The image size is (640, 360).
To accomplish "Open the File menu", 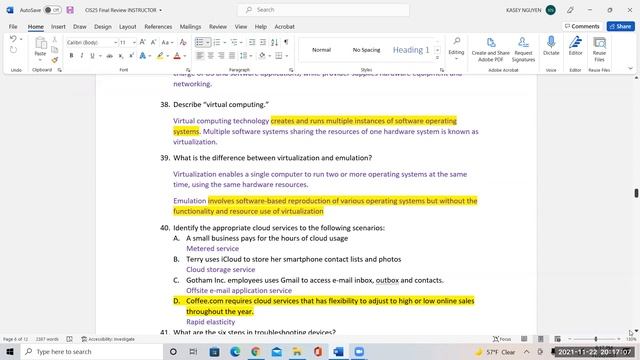I will tap(13, 27).
